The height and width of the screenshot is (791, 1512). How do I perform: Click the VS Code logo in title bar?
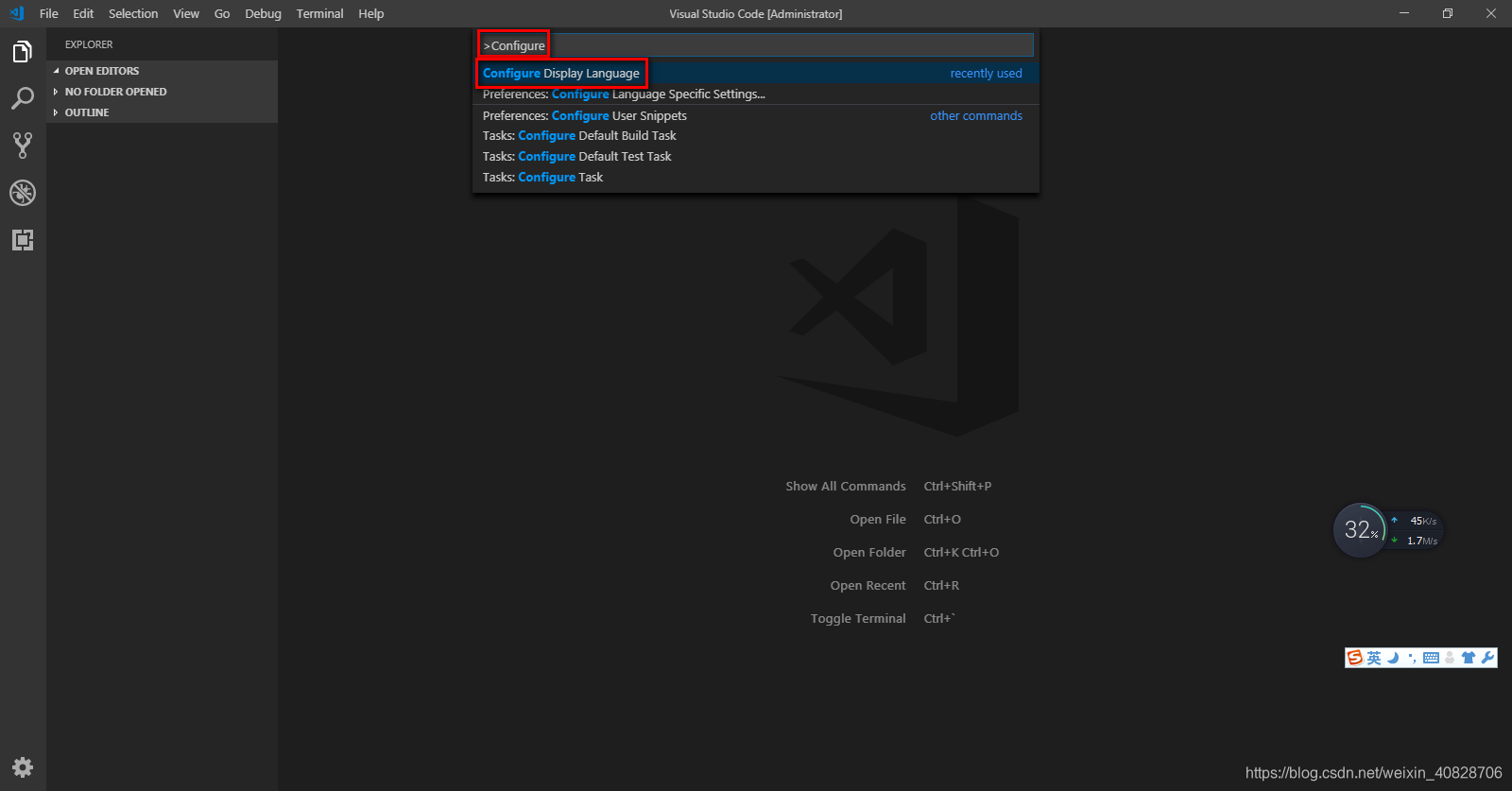point(16,13)
